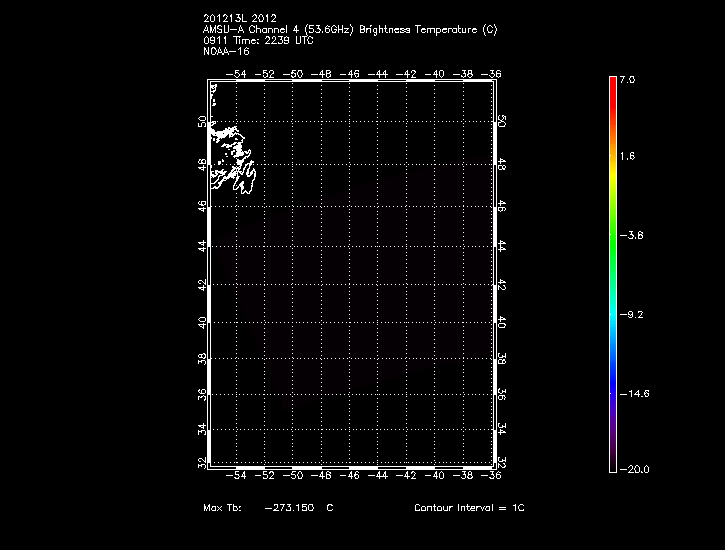Screen dimensions: 725x550
Task: Click the -36 longitude label on bottom axis
Action: pyautogui.click(x=489, y=477)
